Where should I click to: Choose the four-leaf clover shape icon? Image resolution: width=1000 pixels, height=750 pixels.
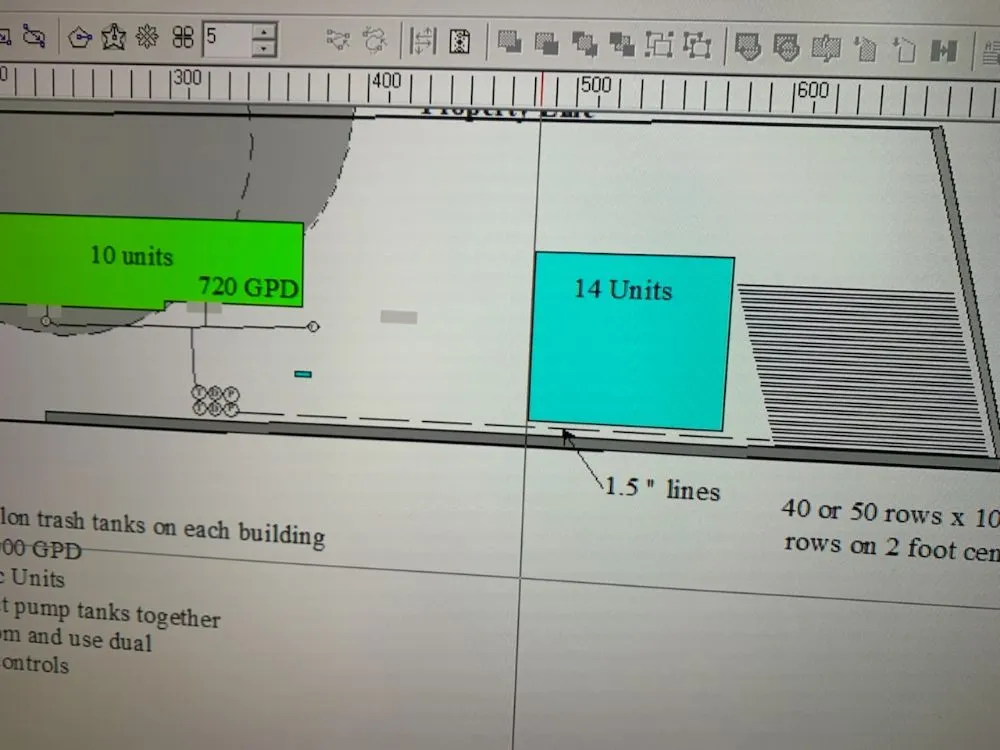coord(182,39)
